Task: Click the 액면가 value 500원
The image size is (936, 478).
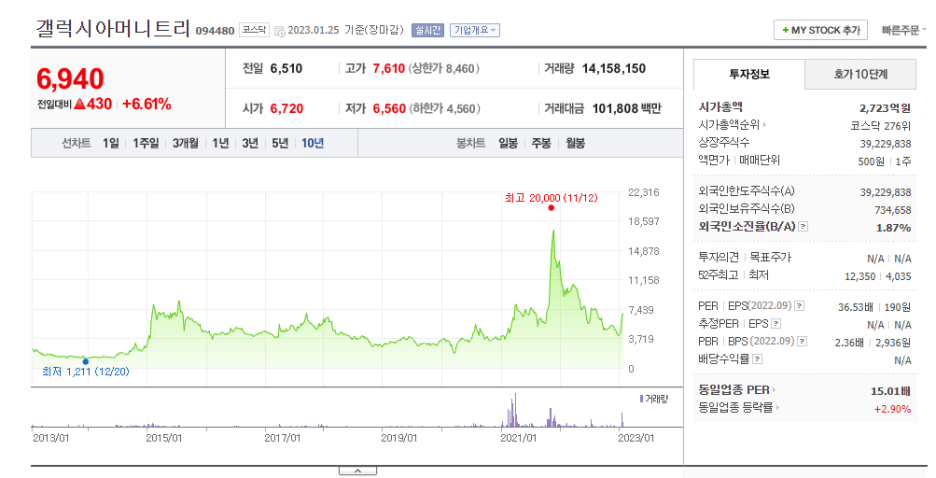Action: tap(871, 161)
